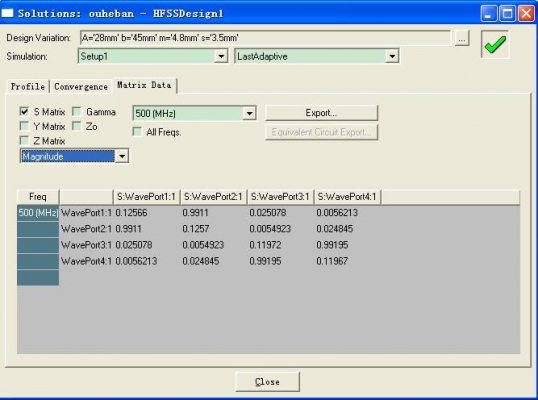Expand the Setup1 simulation dropdown
The height and width of the screenshot is (400, 538).
pyautogui.click(x=221, y=56)
